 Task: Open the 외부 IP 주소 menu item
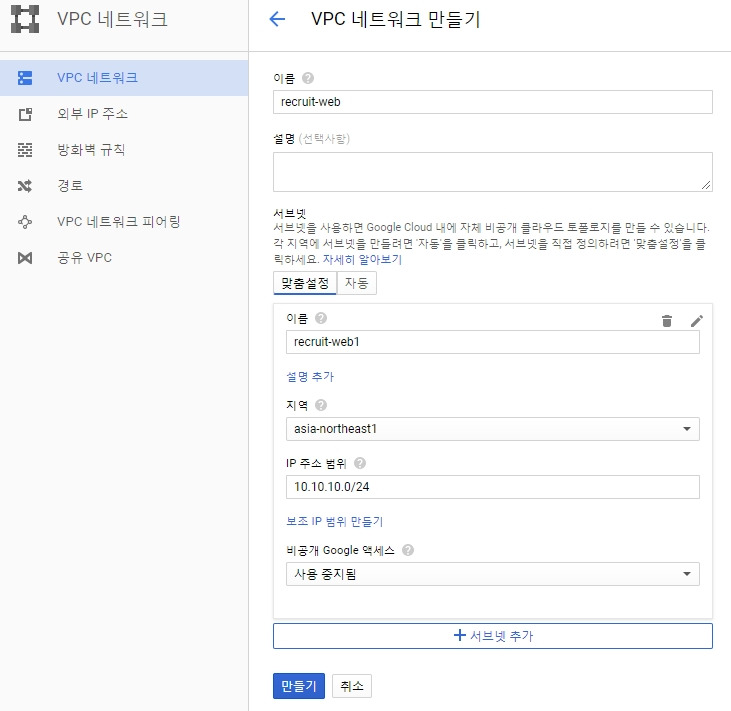[124, 114]
